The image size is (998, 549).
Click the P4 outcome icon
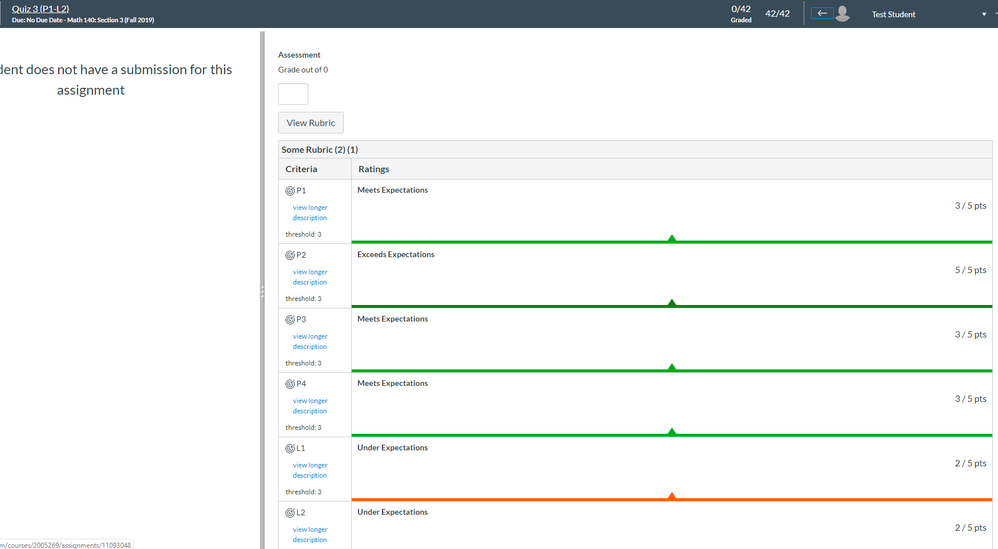290,384
